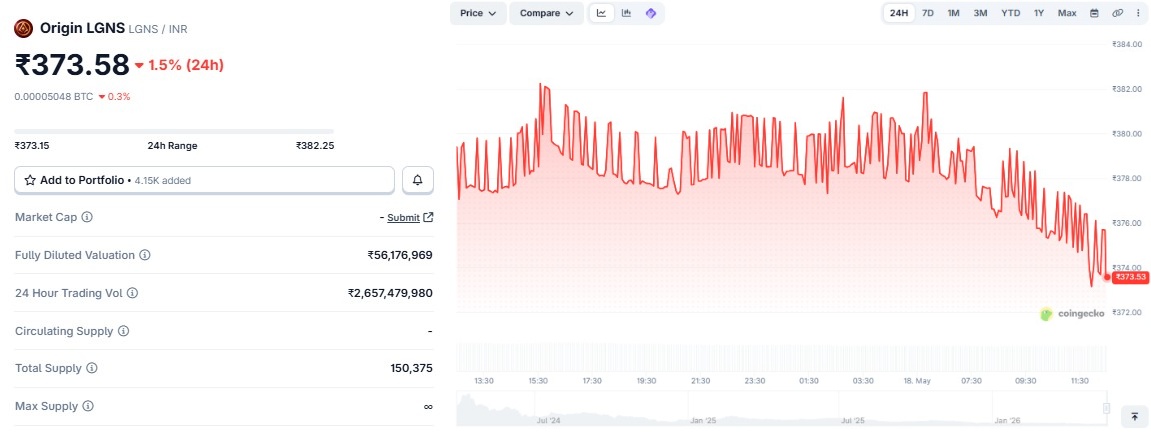Open the Price dropdown

(478, 13)
